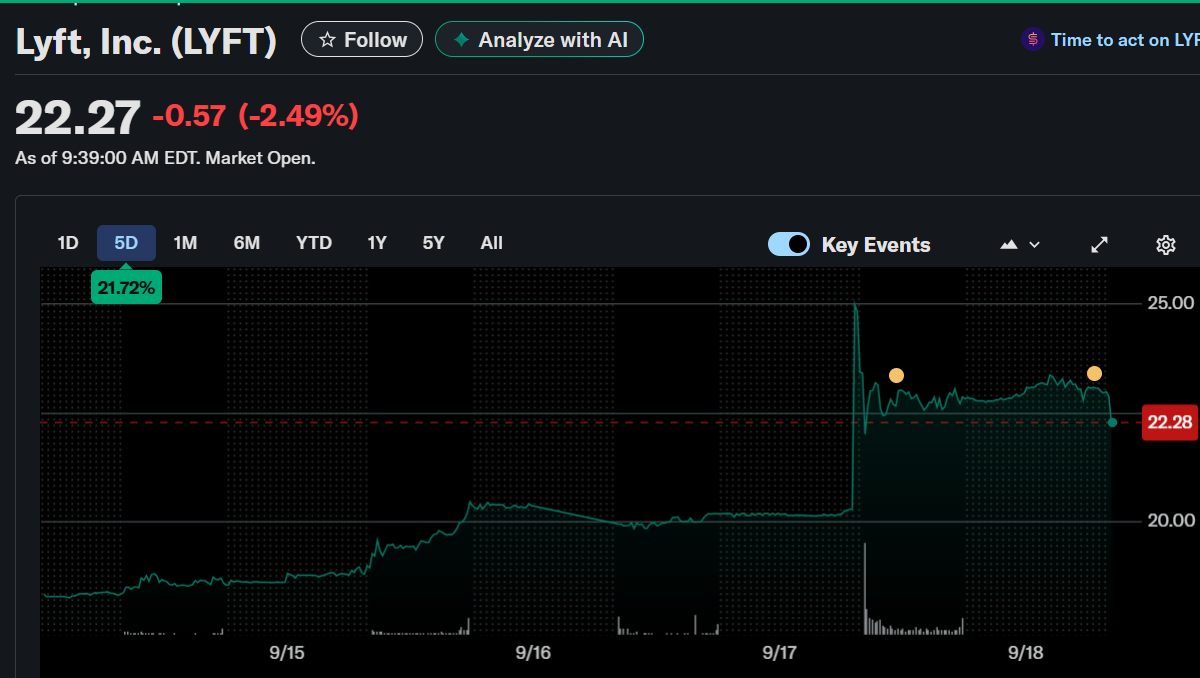
Task: Click the 20.00 price axis label
Action: [1170, 520]
